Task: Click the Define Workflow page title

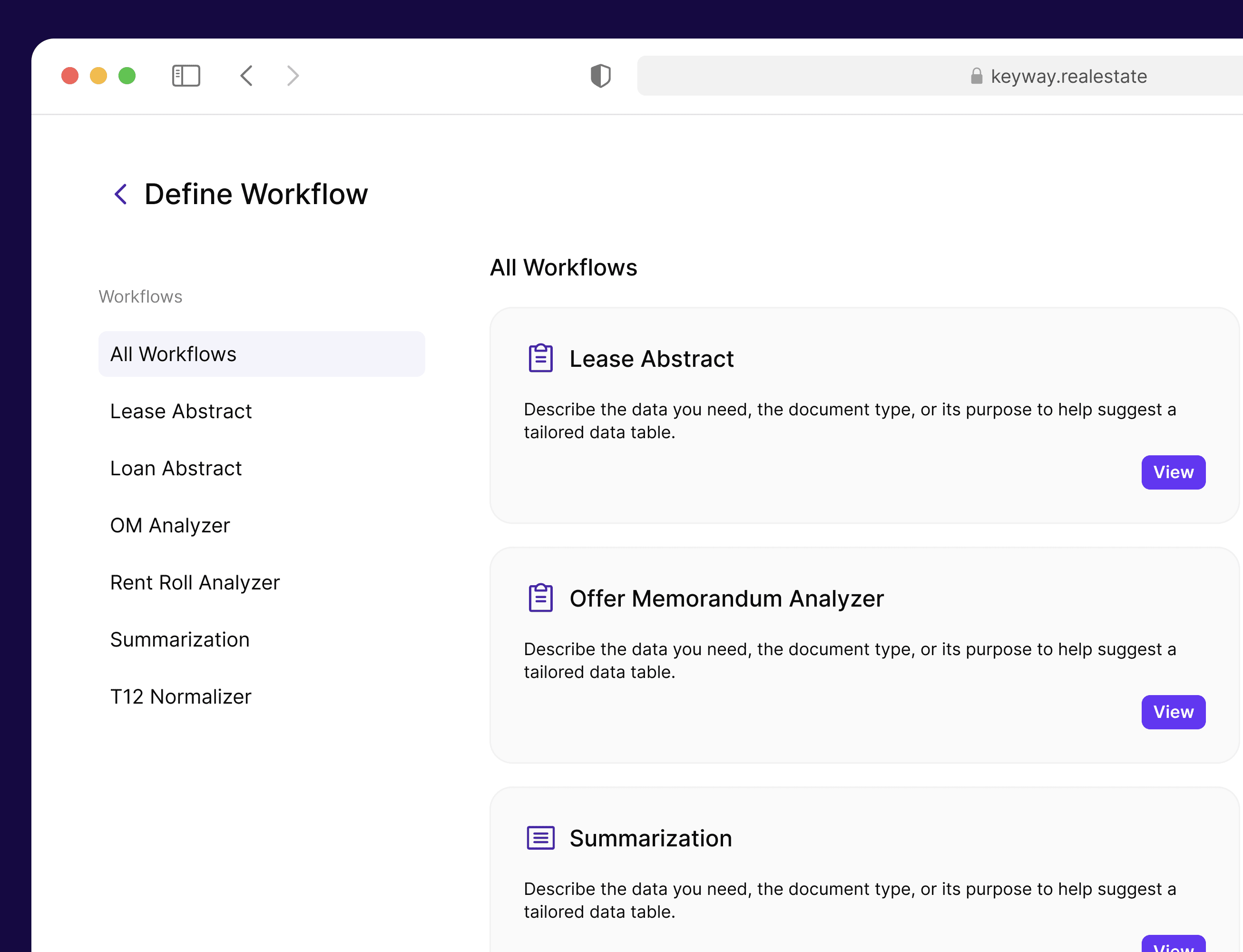Action: coord(256,194)
